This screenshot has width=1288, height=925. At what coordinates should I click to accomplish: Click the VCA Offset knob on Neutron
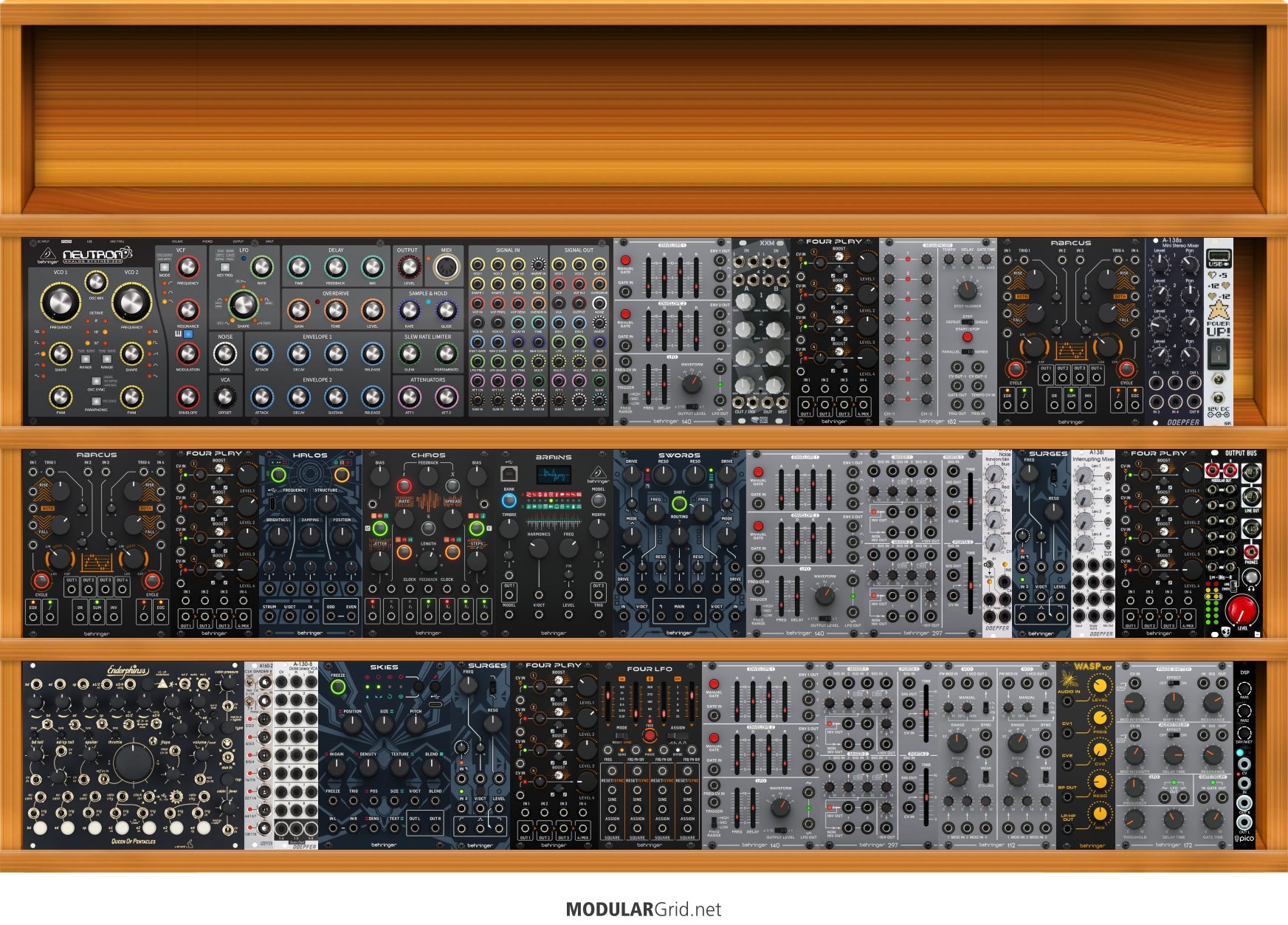[225, 397]
